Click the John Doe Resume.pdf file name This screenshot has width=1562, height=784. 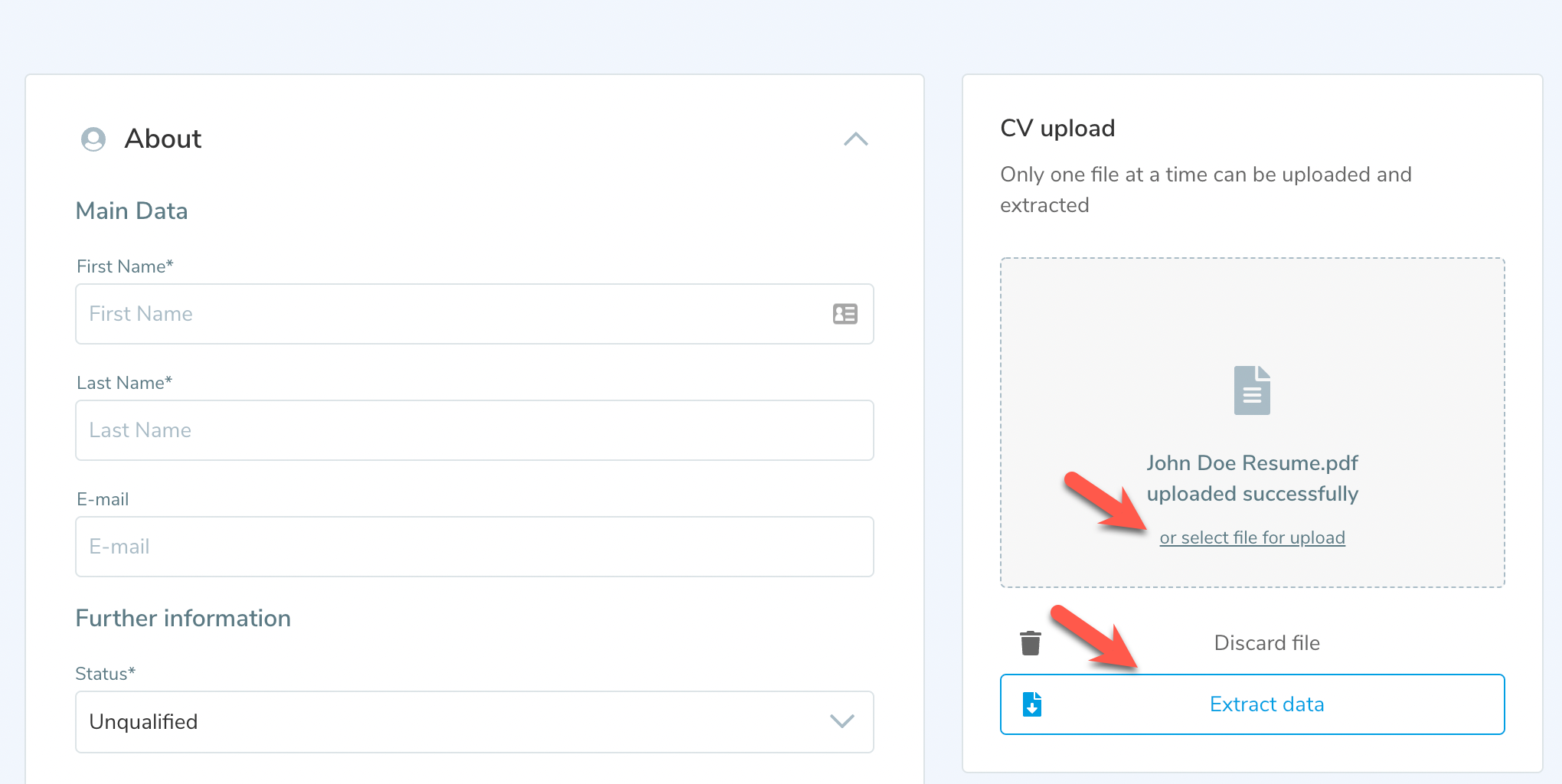click(1252, 463)
